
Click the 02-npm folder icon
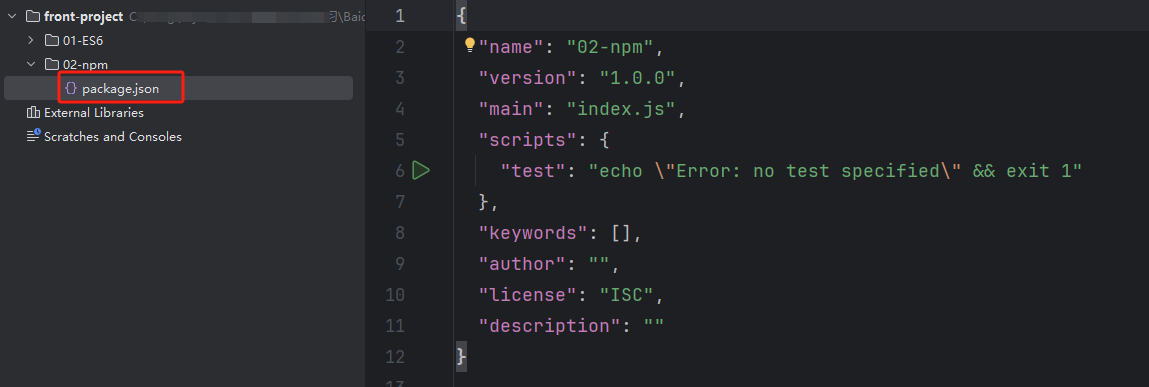pos(52,64)
